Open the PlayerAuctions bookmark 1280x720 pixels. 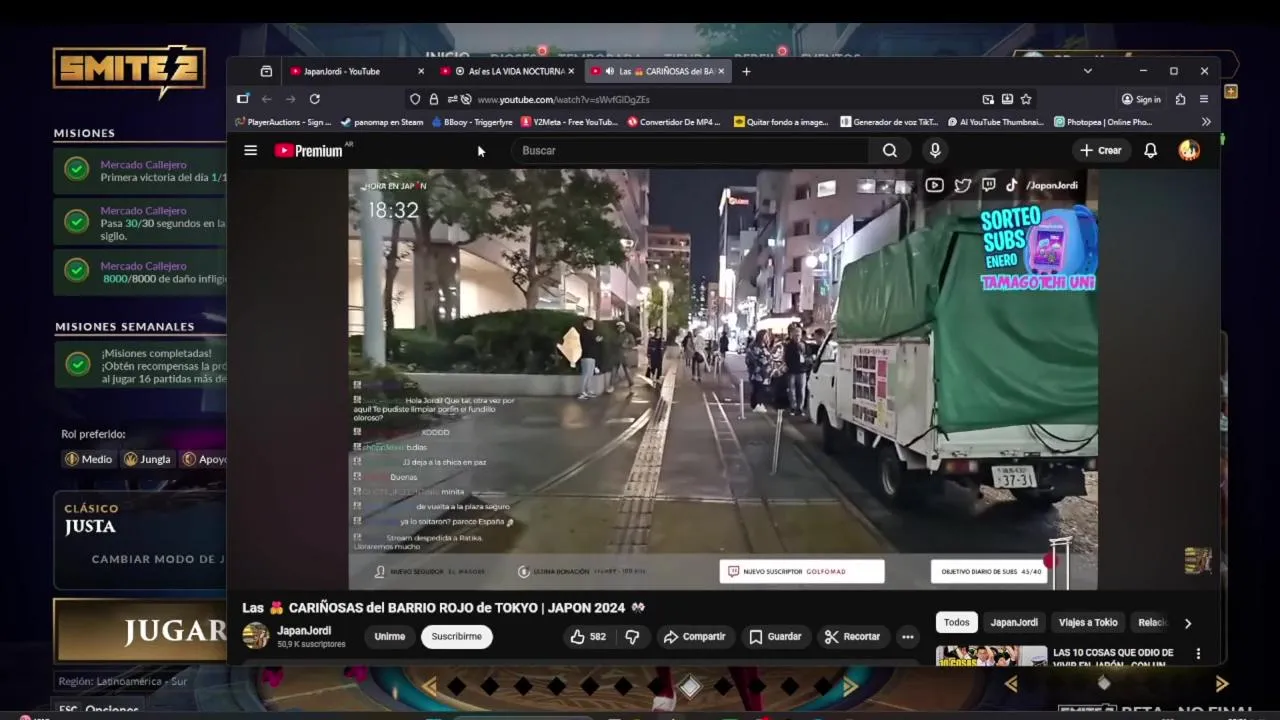coord(283,122)
